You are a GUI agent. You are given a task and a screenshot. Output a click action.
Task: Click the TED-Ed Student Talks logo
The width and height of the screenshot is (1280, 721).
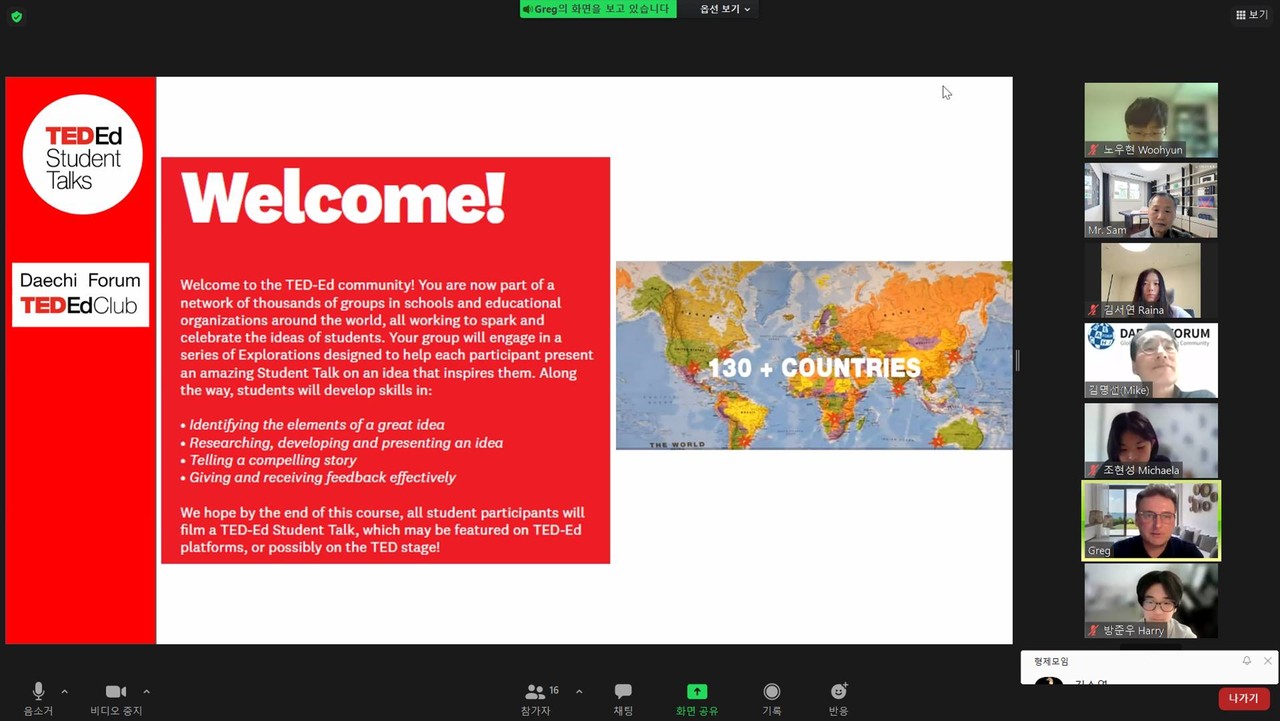(82, 155)
